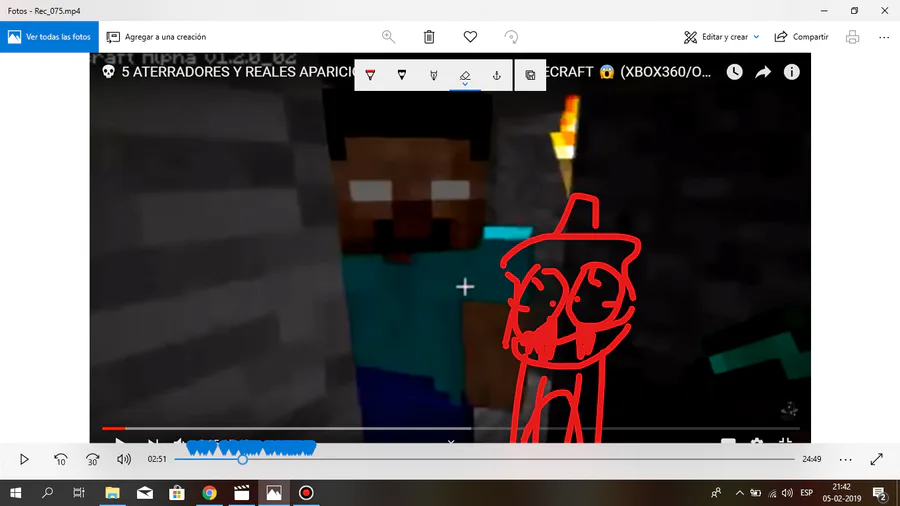This screenshot has height=506, width=900.
Task: Select the black pencil ink tool
Action: click(x=402, y=75)
